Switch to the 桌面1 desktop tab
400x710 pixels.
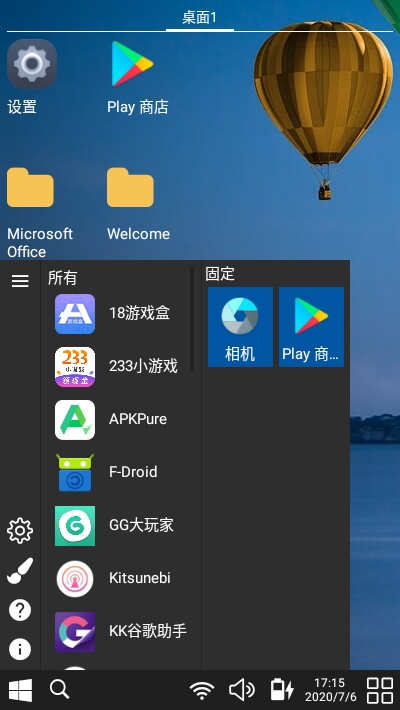[x=200, y=18]
